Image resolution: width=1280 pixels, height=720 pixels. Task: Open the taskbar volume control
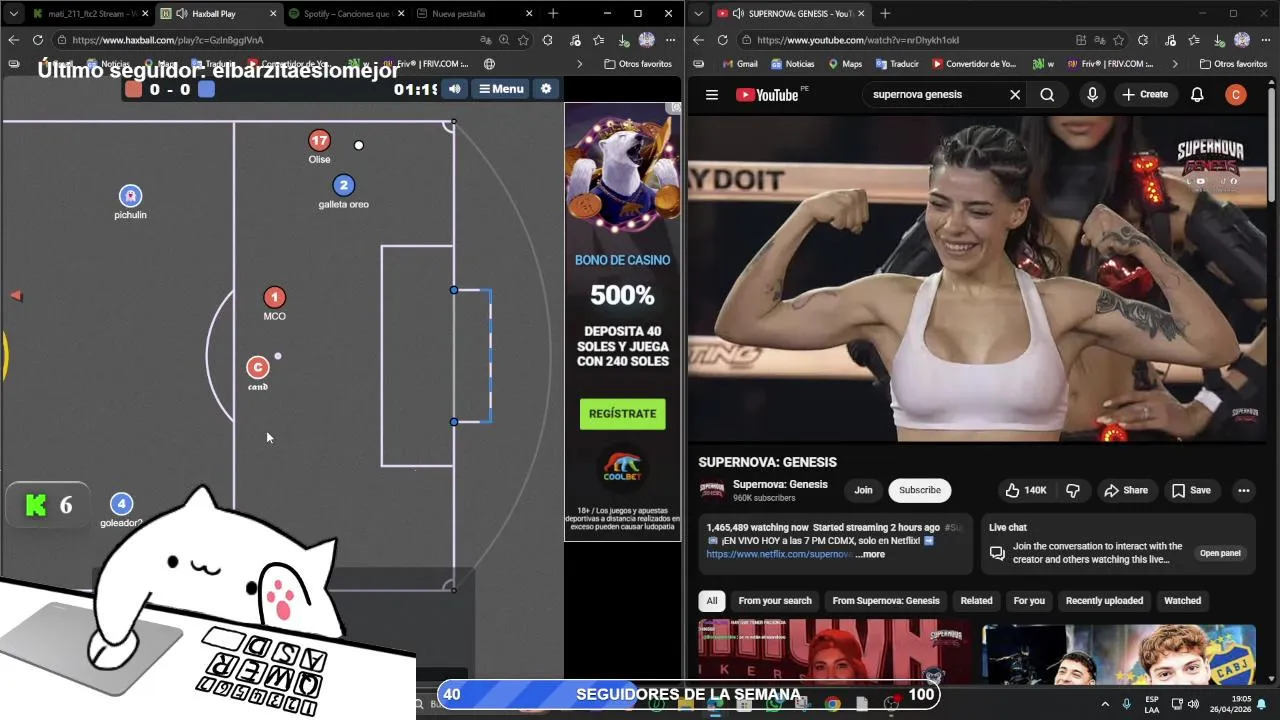pos(1193,704)
